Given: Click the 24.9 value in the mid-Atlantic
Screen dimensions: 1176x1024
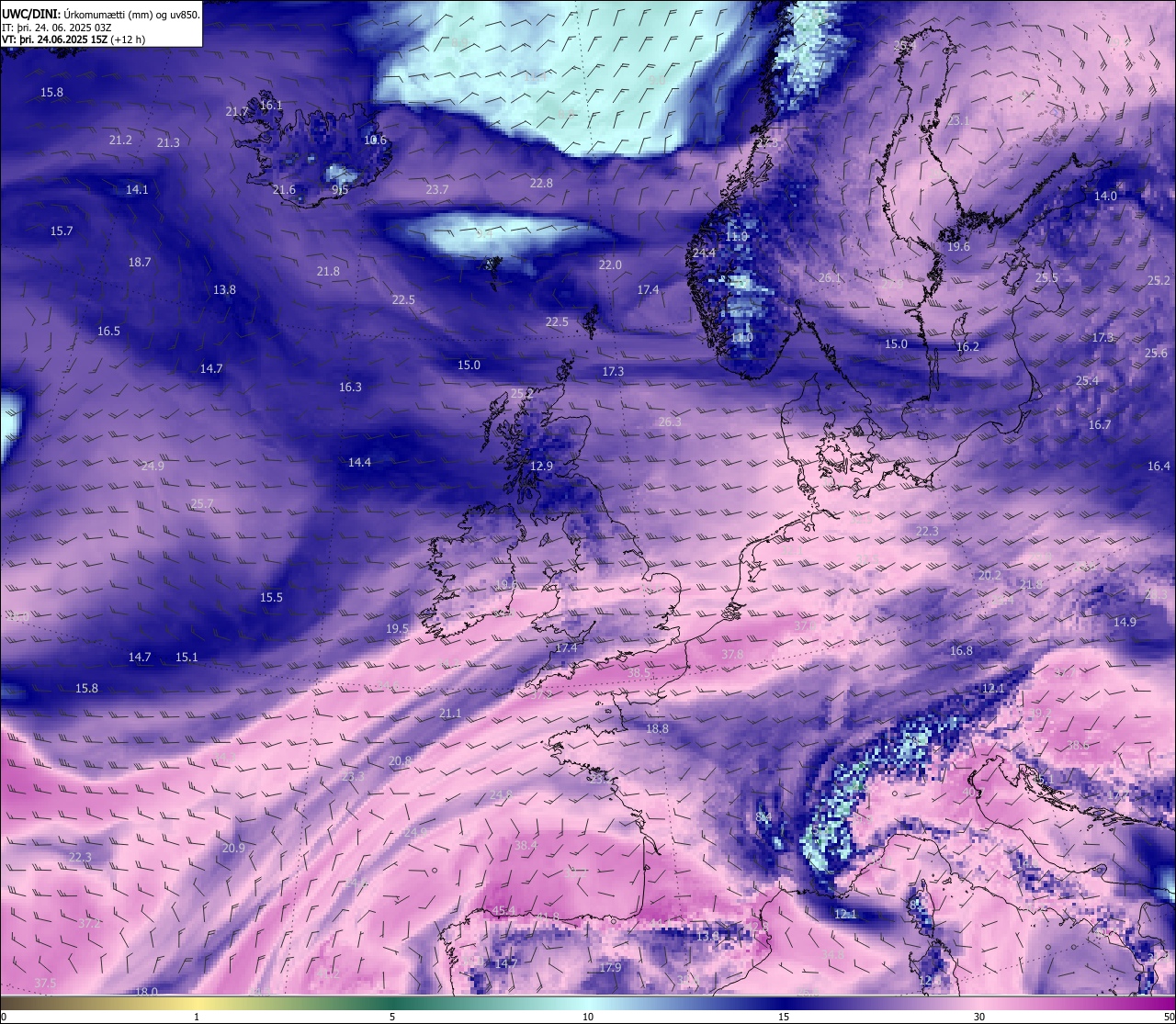Looking at the screenshot, I should click(153, 467).
